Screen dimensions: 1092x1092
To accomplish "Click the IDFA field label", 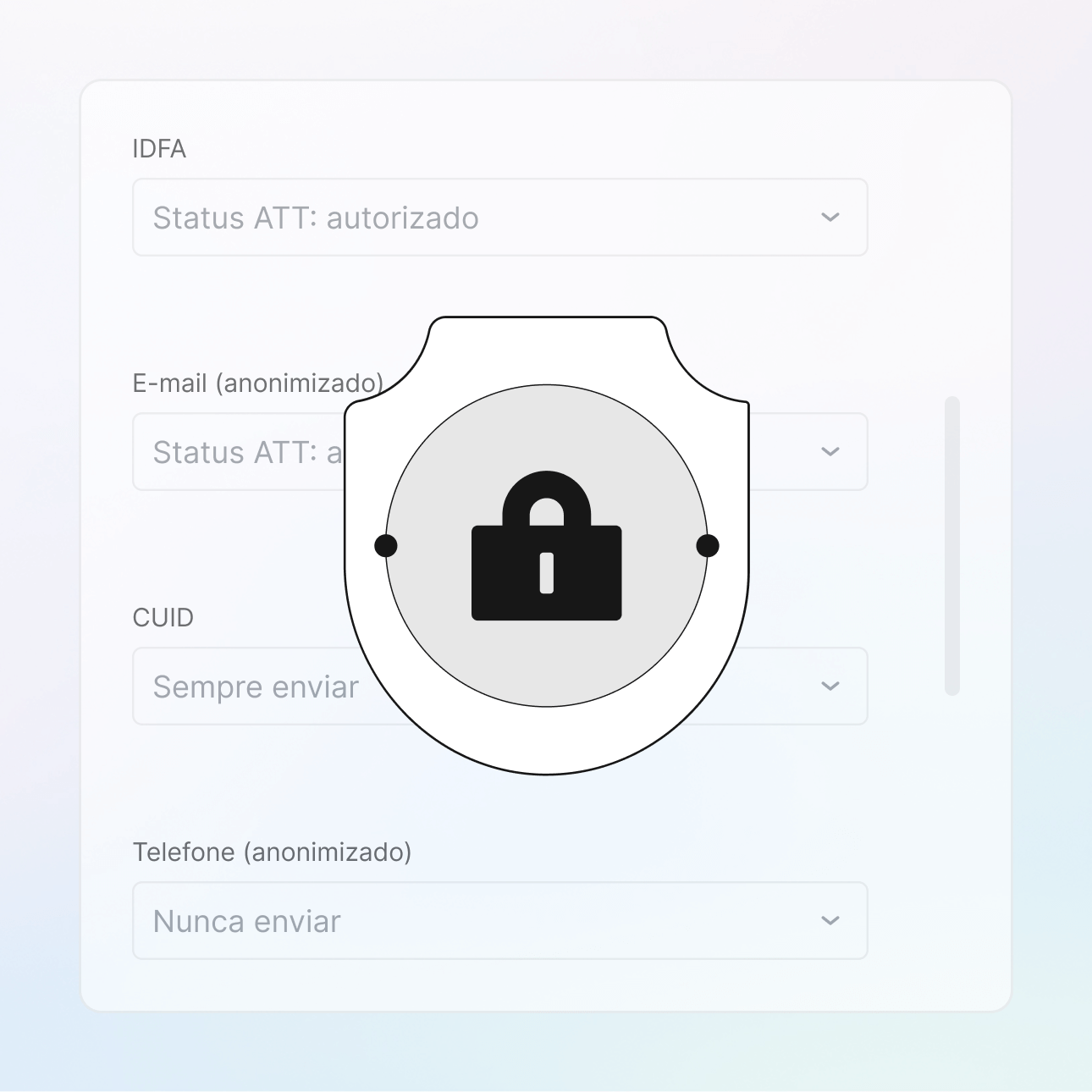I will point(159,149).
